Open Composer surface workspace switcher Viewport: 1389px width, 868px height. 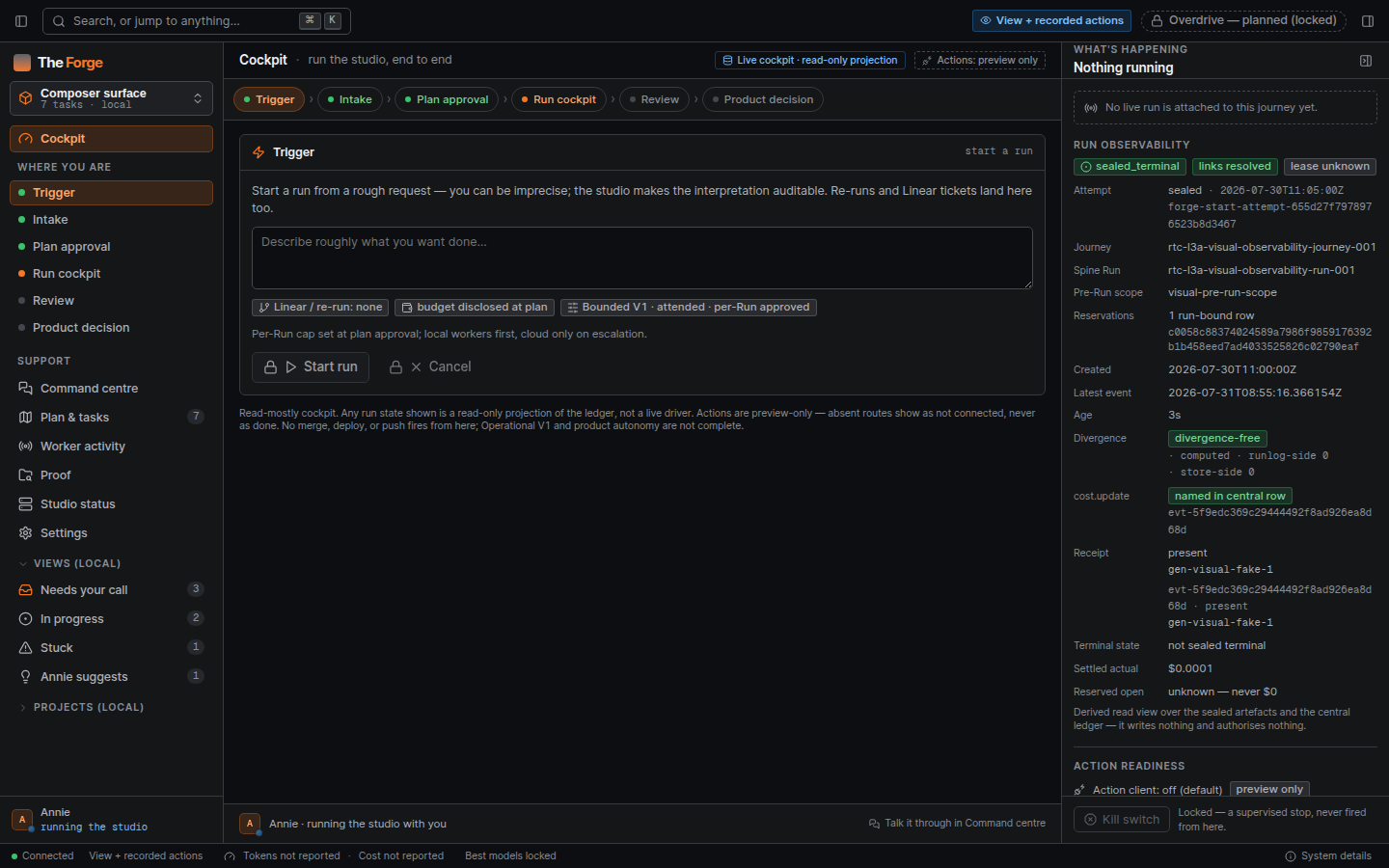click(x=111, y=98)
